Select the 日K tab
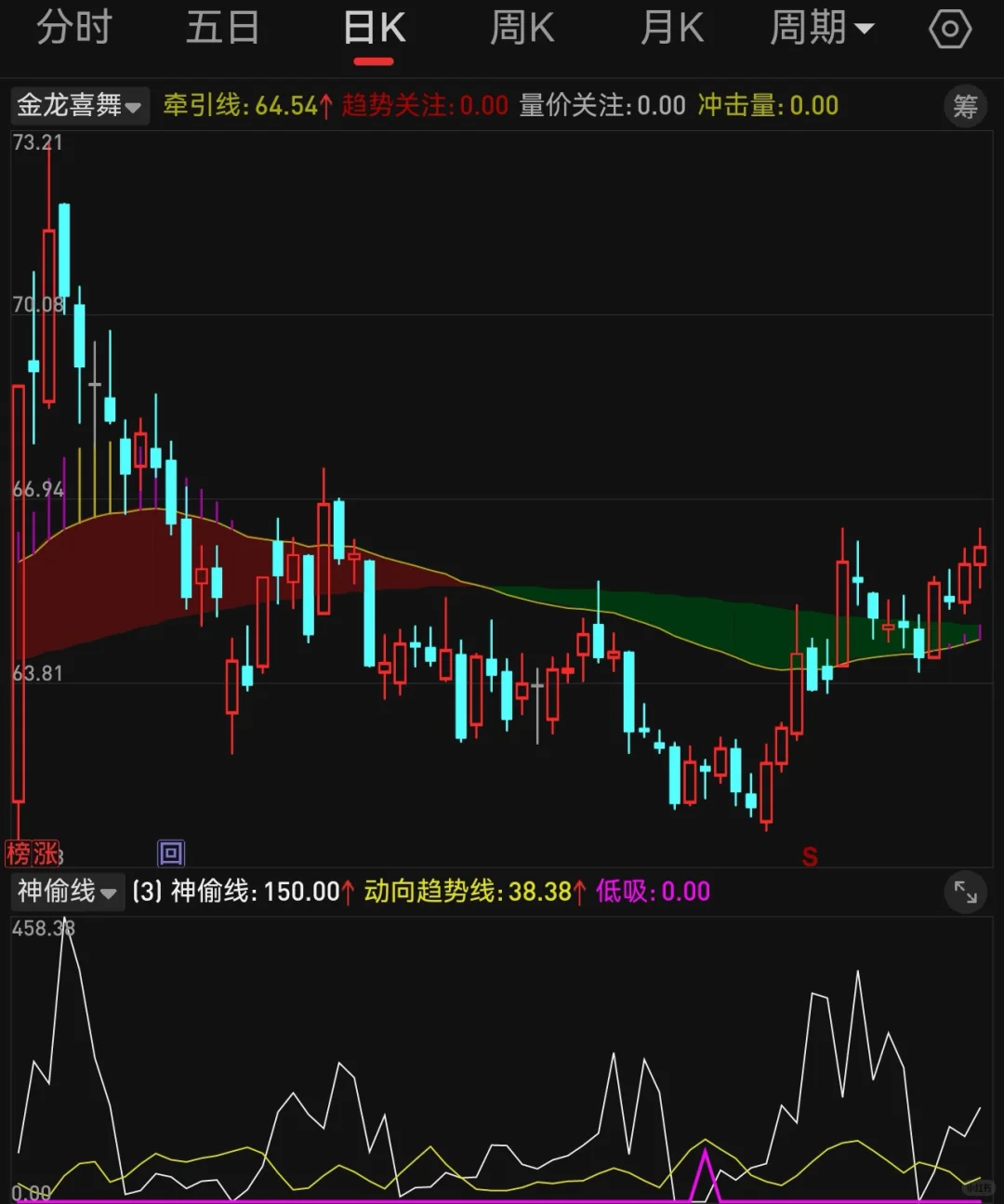This screenshot has height=1204, width=1004. (374, 28)
